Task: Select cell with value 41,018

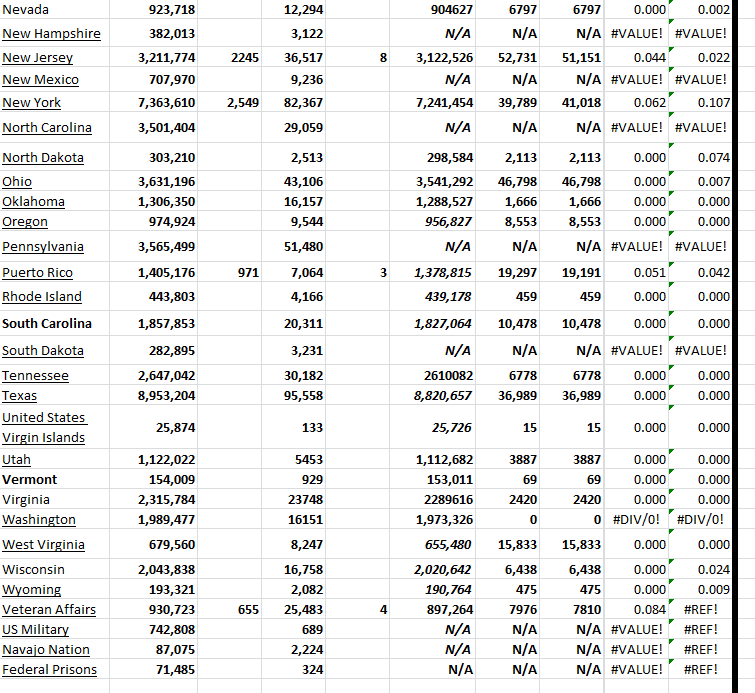Action: [572, 103]
